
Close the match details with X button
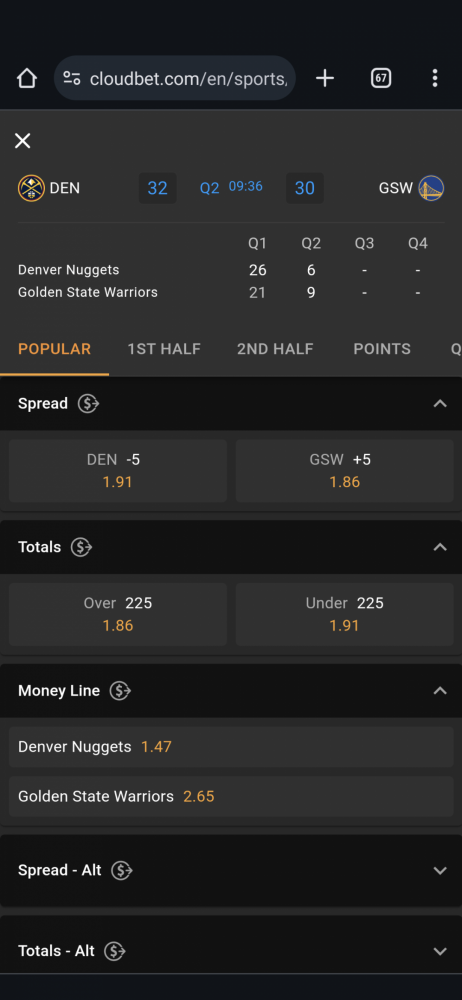click(22, 141)
